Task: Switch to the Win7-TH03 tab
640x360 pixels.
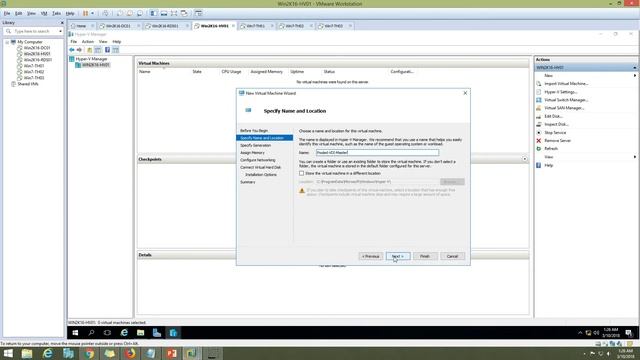Action: click(333, 26)
